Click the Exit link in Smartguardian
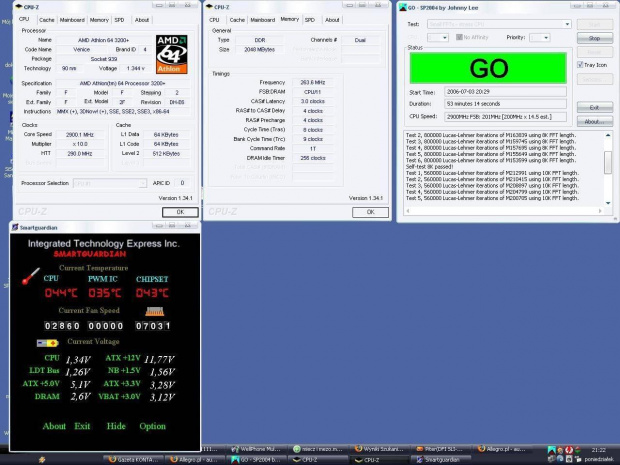 tap(82, 426)
